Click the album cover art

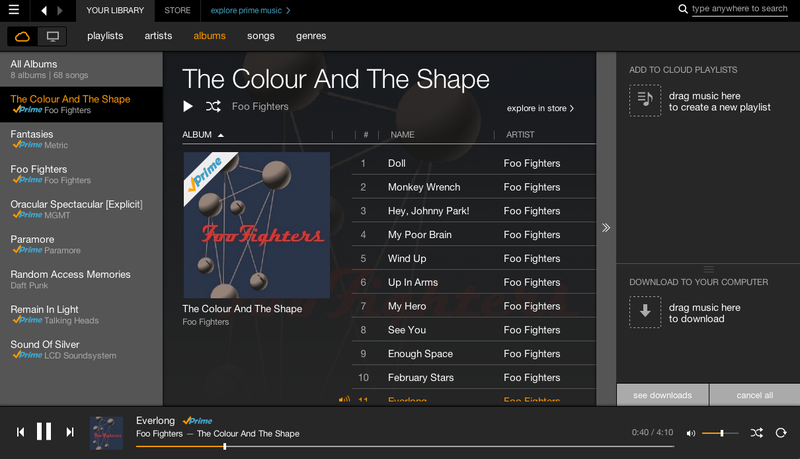pos(257,225)
